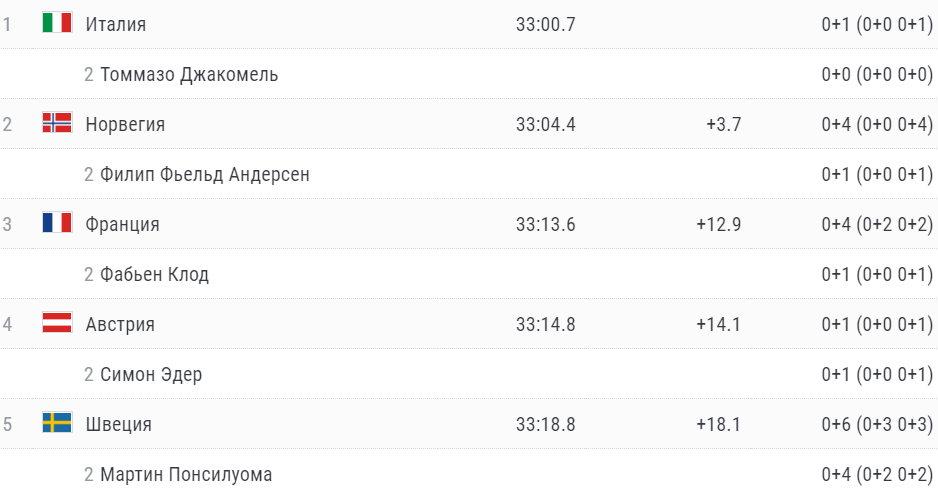Open athlete Мартин Понсилуома

(x=186, y=474)
